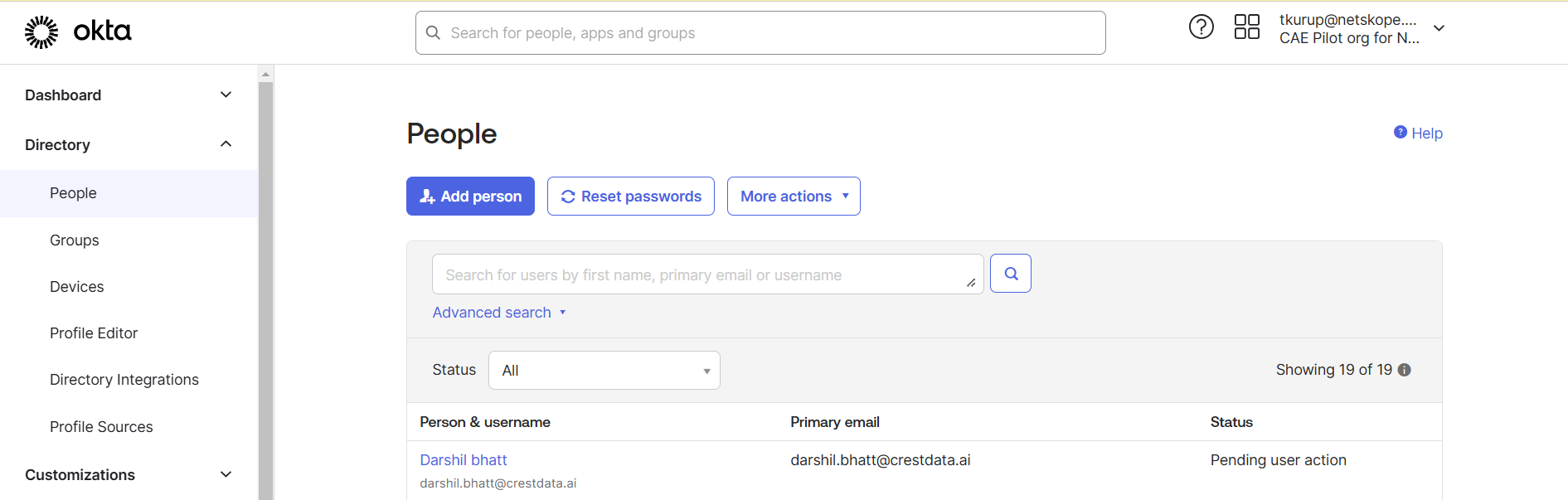The height and width of the screenshot is (500, 1568).
Task: Collapse the Directory section chevron
Action: [226, 144]
